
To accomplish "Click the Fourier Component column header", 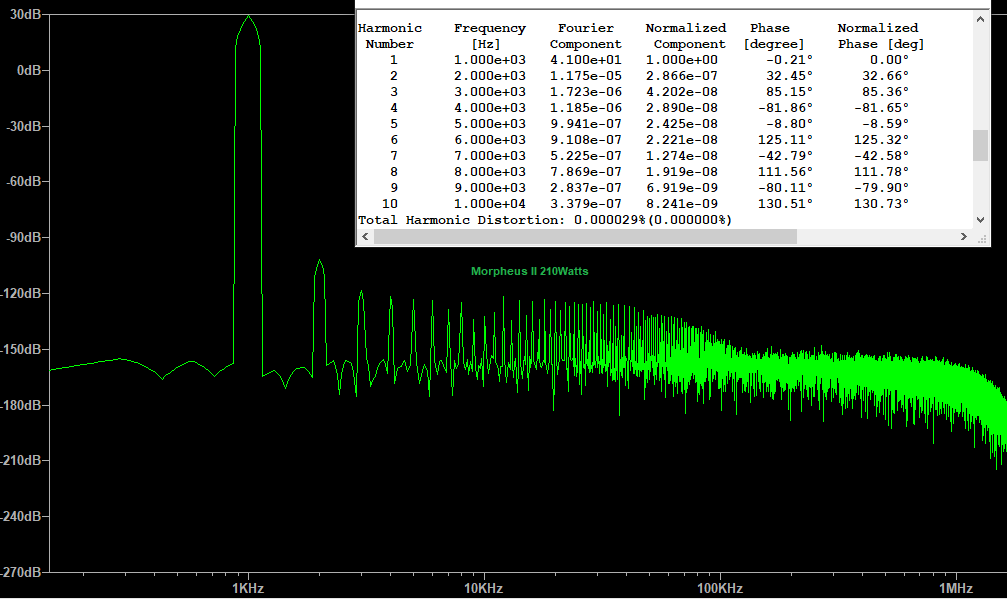I will [586, 36].
